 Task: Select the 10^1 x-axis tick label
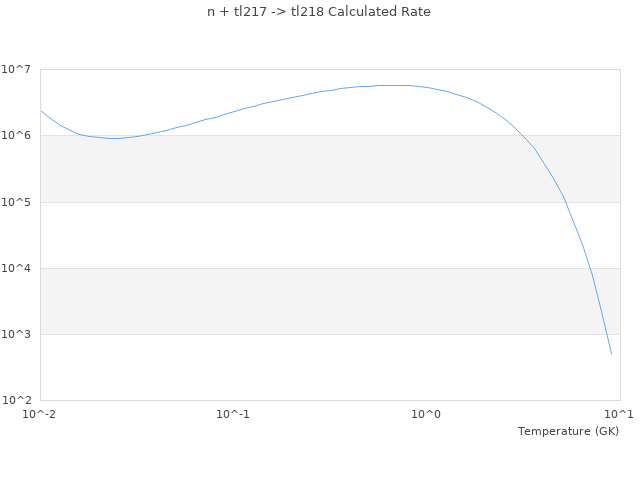coord(619,414)
